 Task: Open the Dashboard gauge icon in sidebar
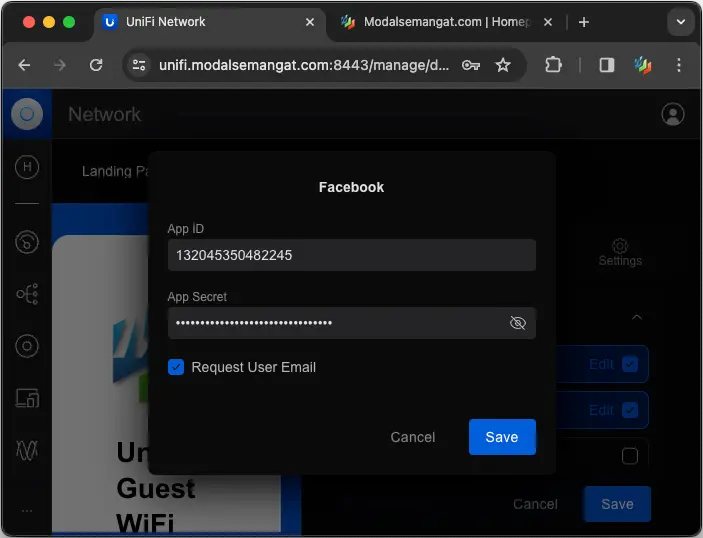[x=27, y=242]
